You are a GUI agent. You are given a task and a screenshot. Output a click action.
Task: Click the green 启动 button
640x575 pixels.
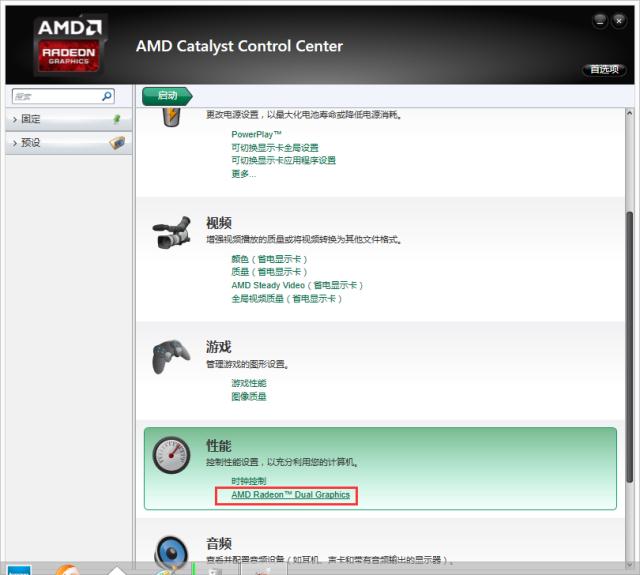tap(167, 96)
